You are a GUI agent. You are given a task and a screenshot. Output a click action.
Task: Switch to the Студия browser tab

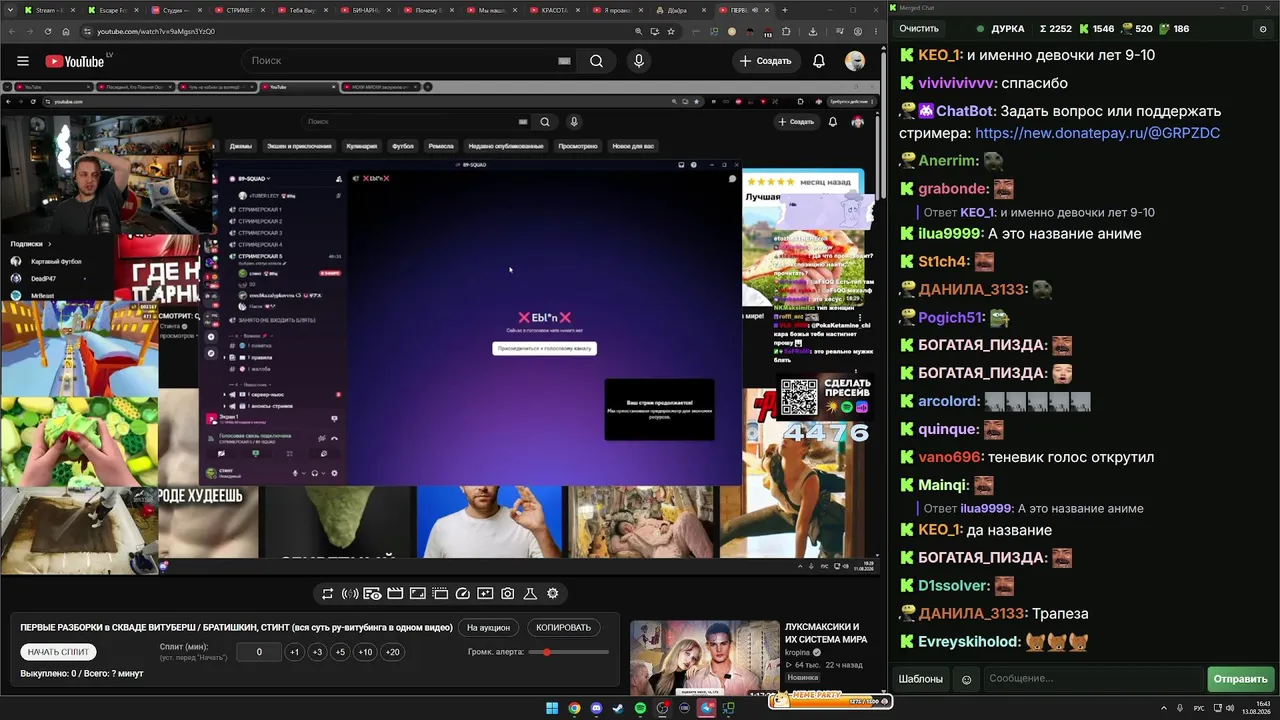176,10
